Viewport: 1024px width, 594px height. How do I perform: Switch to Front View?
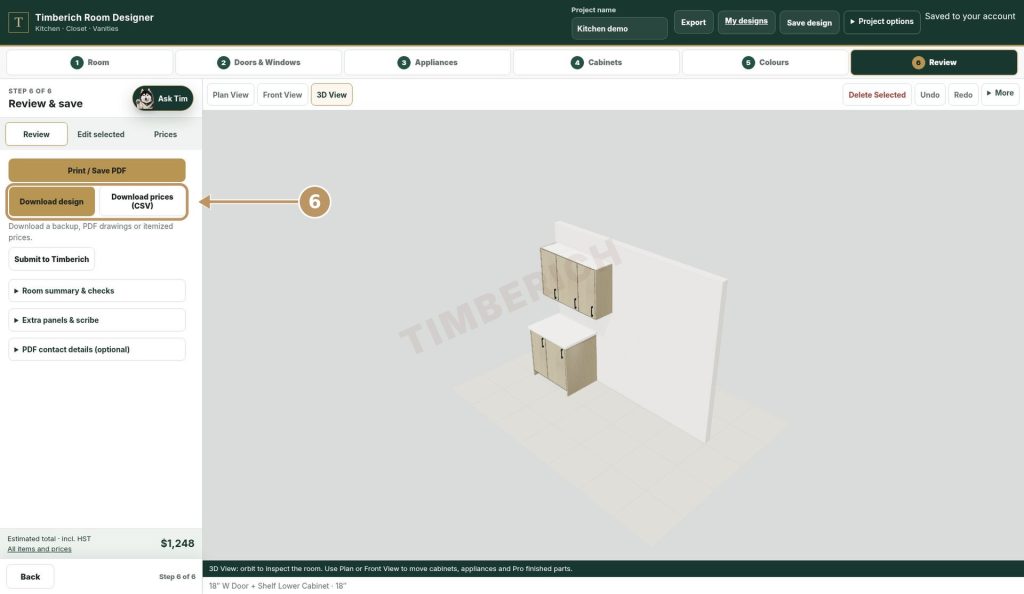[x=282, y=95]
